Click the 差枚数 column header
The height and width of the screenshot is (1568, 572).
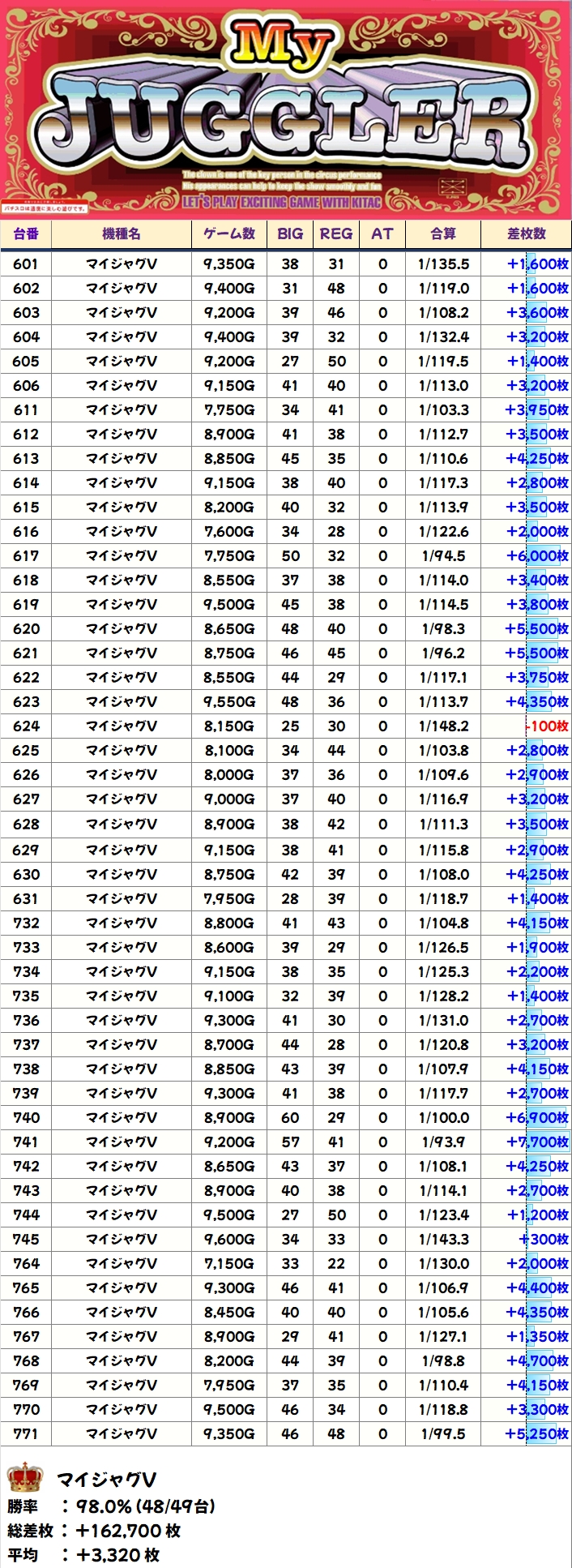pos(527,233)
